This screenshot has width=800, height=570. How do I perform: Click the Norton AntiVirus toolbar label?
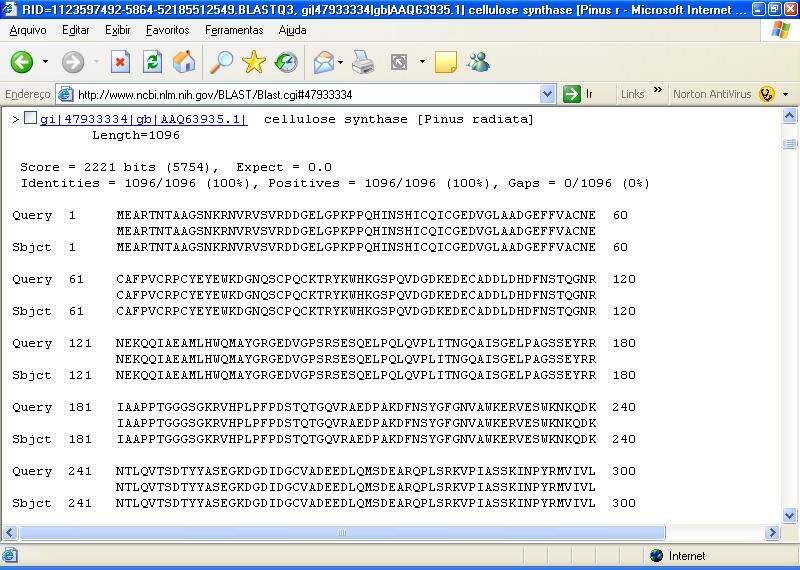(712, 94)
